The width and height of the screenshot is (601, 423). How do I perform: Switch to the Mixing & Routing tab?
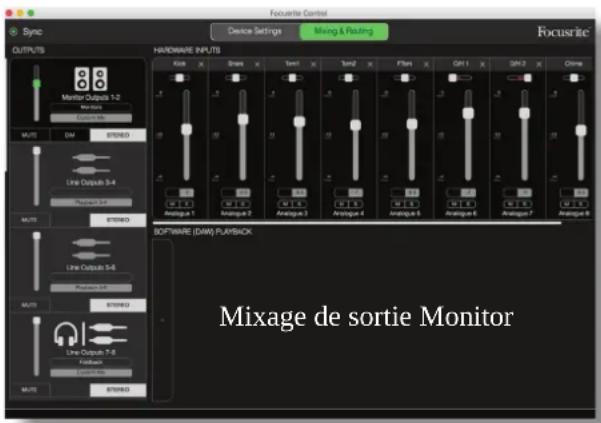click(x=344, y=31)
